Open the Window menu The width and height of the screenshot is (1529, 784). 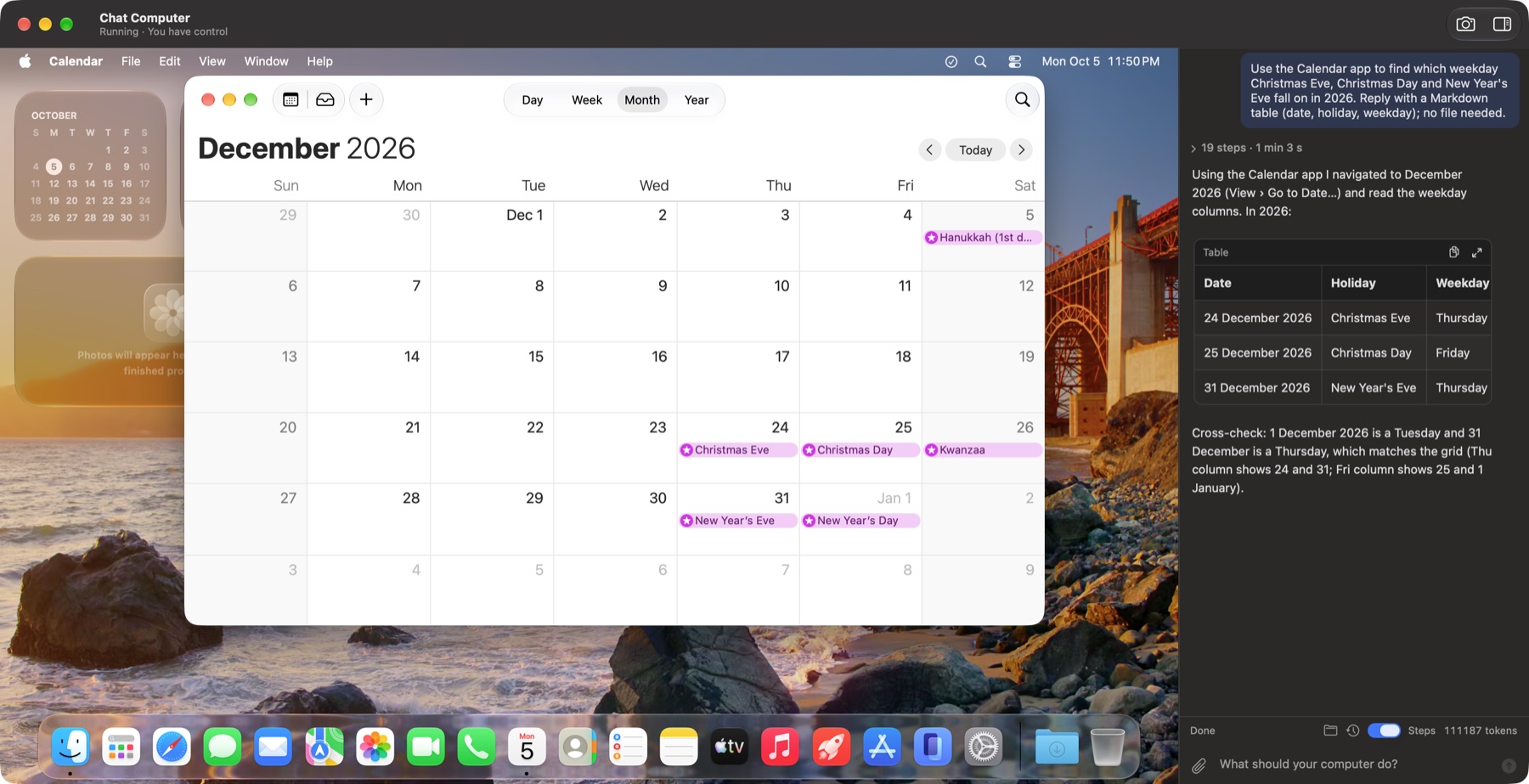267,61
